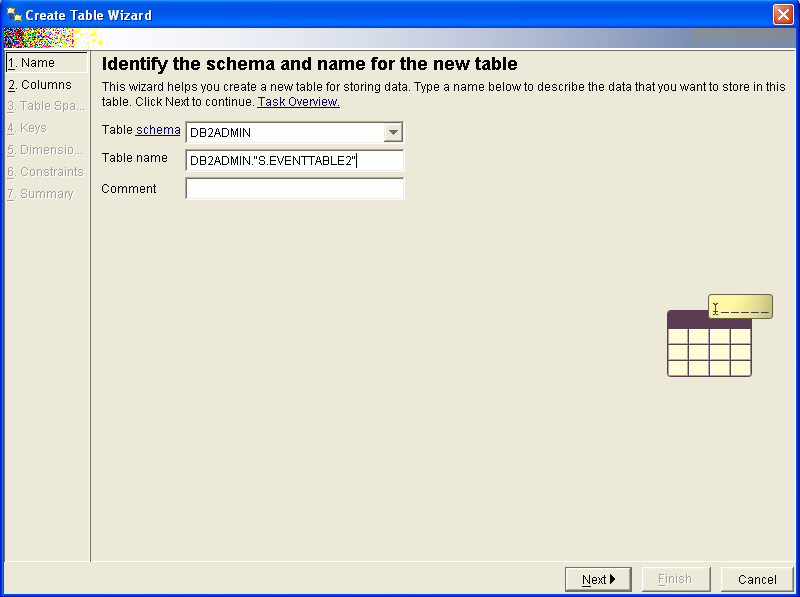Viewport: 800px width, 597px height.
Task: Open the Table schema dropdown arrow
Action: 393,133
